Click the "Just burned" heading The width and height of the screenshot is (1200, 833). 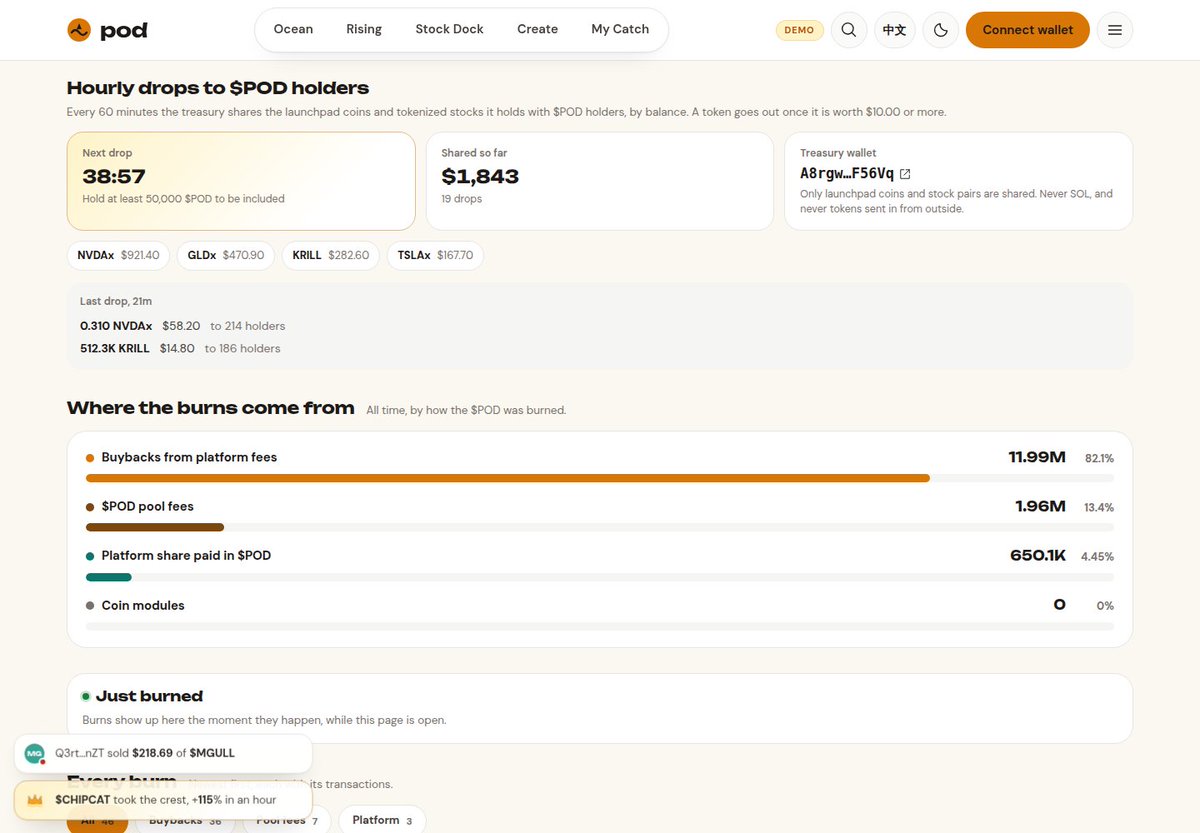[149, 696]
